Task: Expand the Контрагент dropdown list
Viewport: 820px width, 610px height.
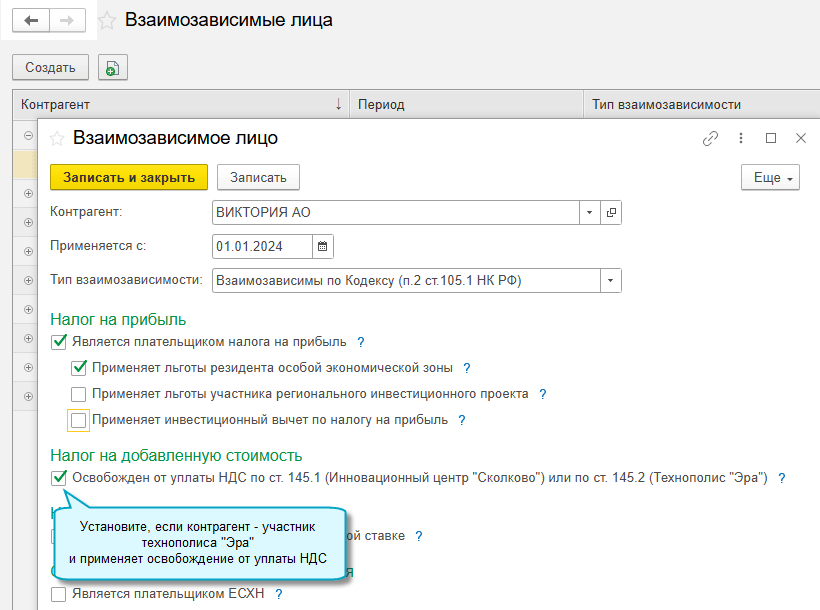Action: (590, 213)
